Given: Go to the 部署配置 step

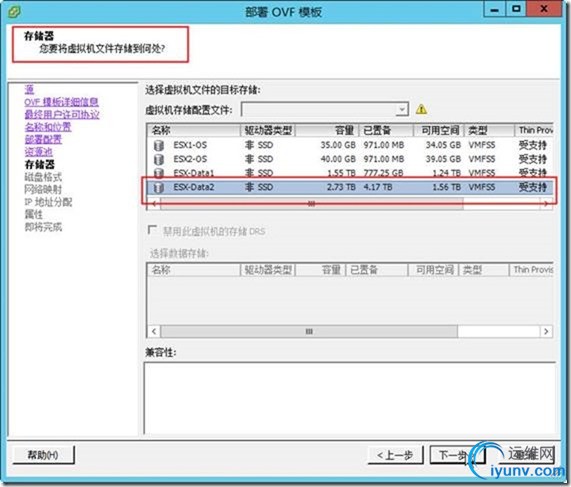Looking at the screenshot, I should pyautogui.click(x=43, y=139).
